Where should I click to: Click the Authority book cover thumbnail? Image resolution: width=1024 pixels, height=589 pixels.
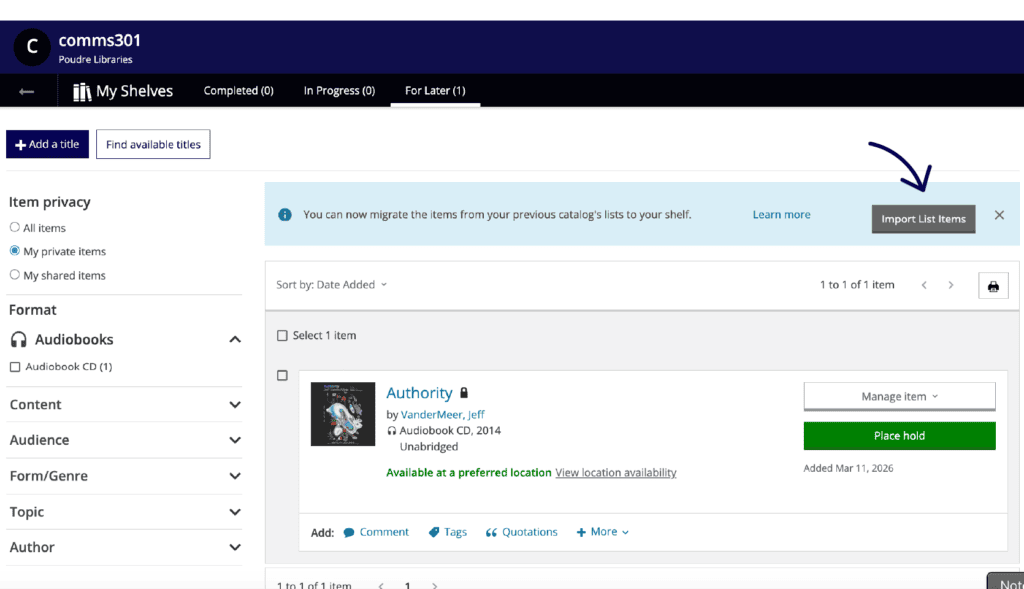tap(343, 414)
